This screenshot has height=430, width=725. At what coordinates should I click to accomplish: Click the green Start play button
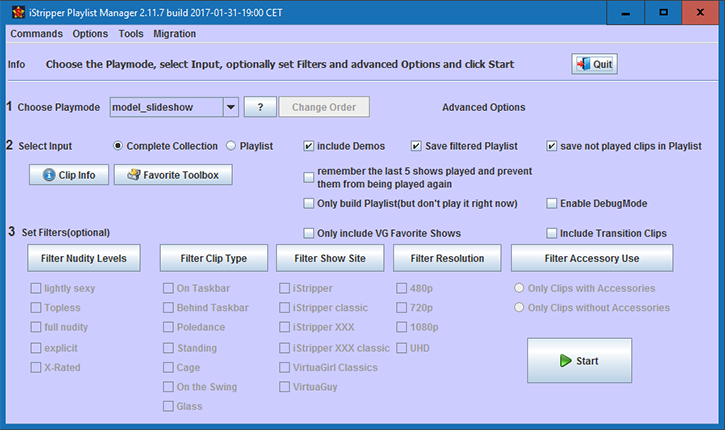[579, 361]
